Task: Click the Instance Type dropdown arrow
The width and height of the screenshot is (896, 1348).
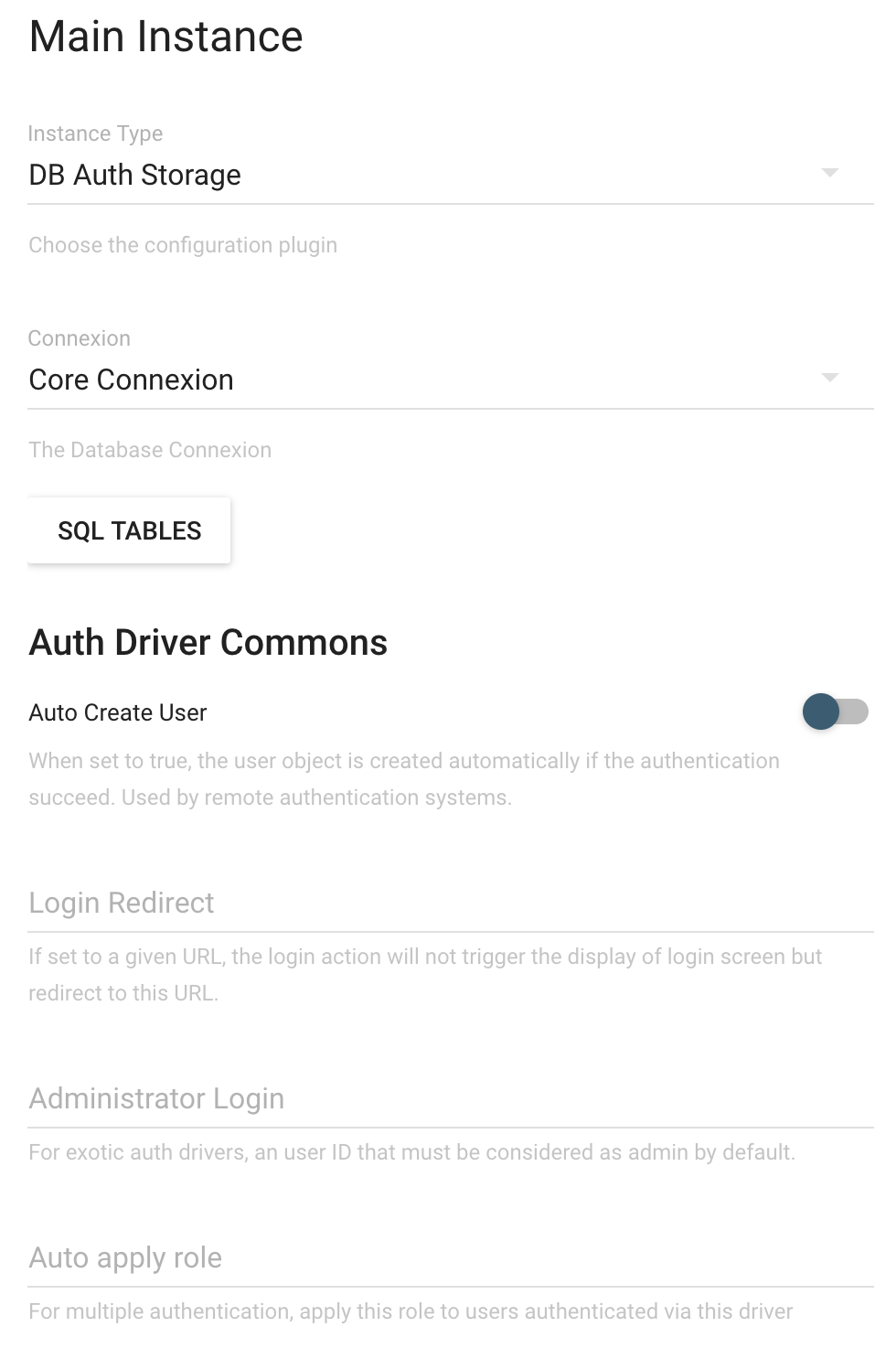Action: (829, 173)
